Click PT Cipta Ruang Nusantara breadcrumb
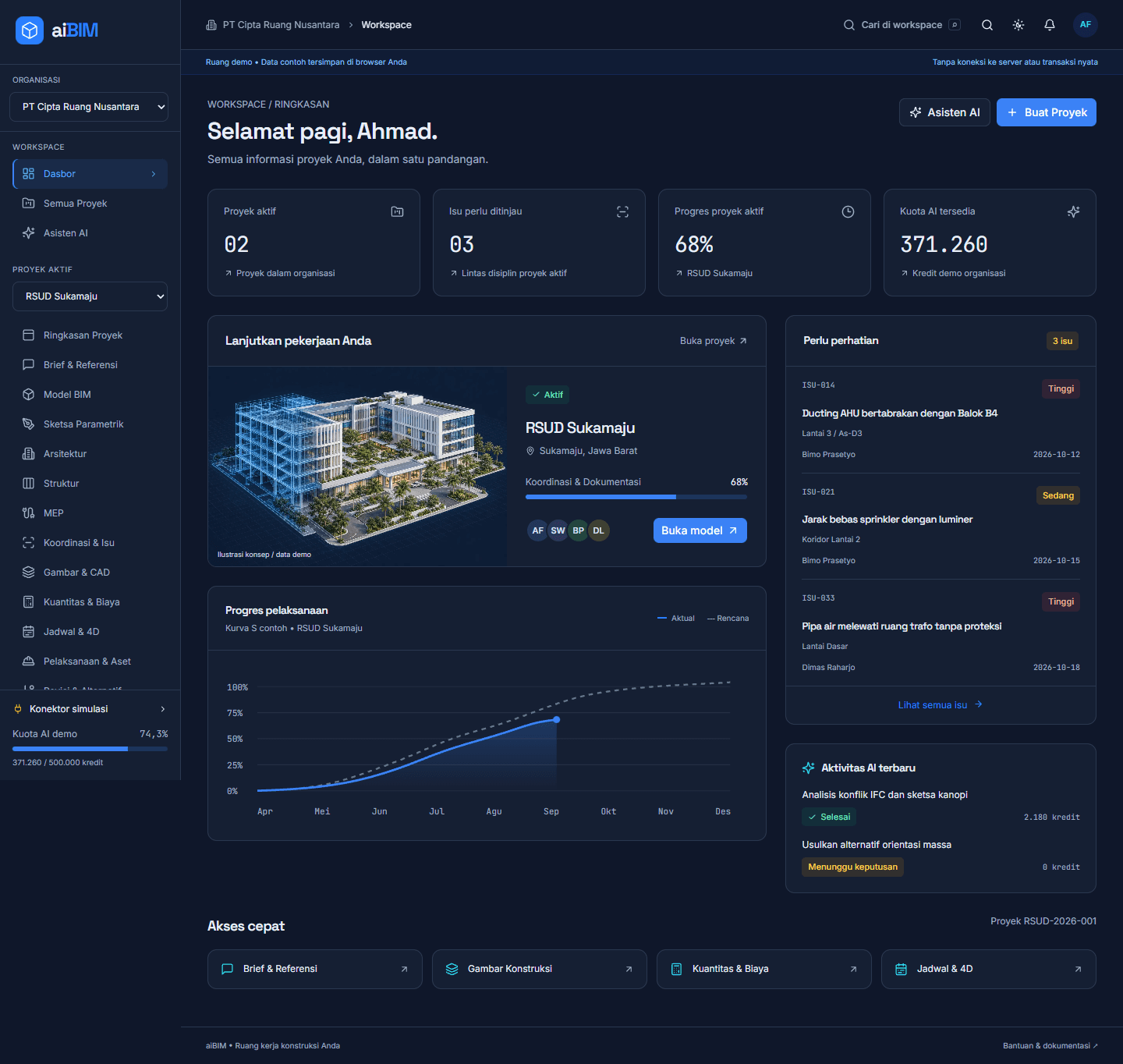Viewport: 1123px width, 1064px height. tap(281, 25)
